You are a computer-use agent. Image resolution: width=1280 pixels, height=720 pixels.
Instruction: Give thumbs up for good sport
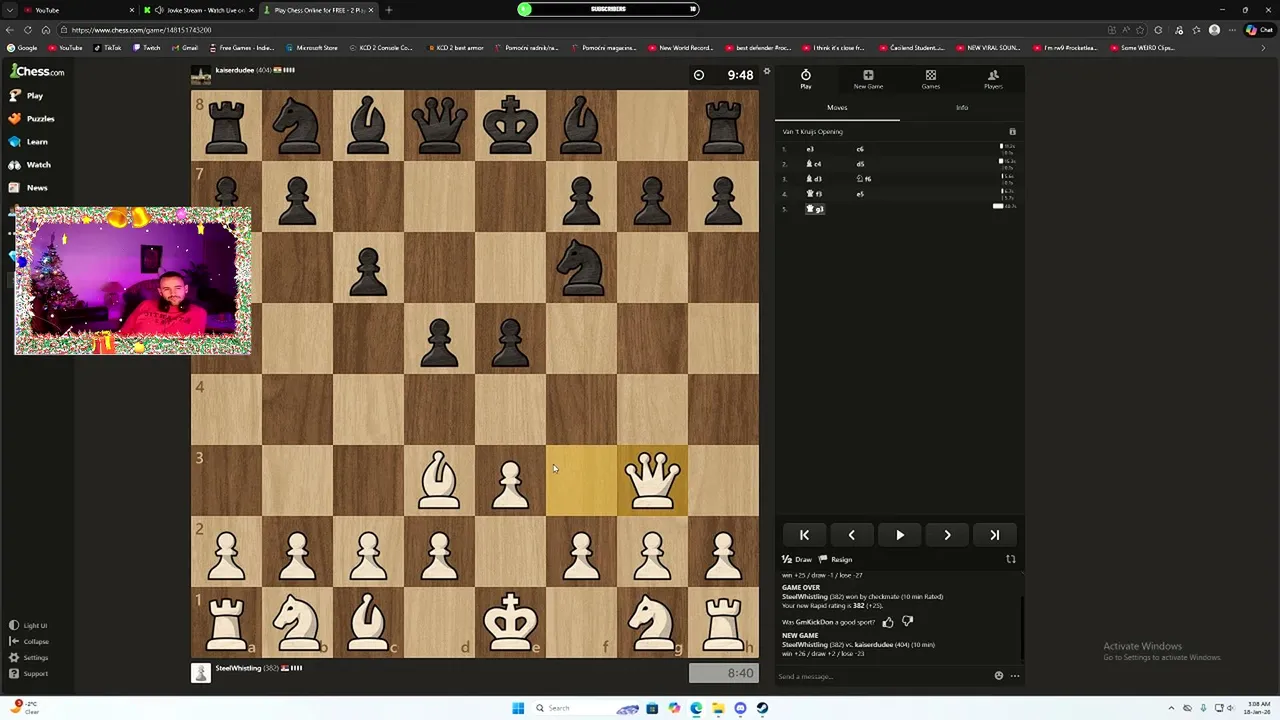click(x=888, y=622)
